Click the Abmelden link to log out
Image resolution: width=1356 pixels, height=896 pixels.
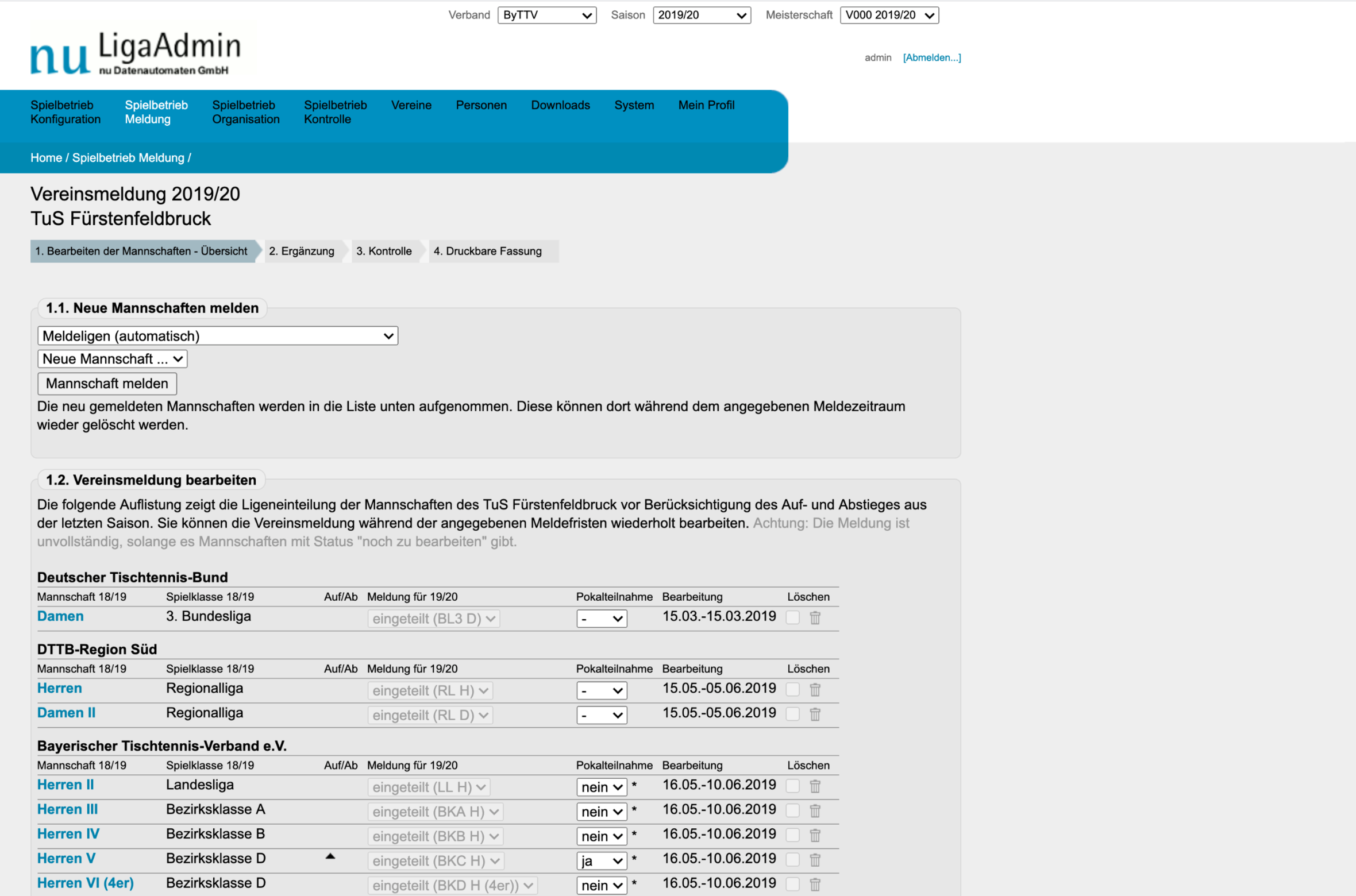click(932, 57)
